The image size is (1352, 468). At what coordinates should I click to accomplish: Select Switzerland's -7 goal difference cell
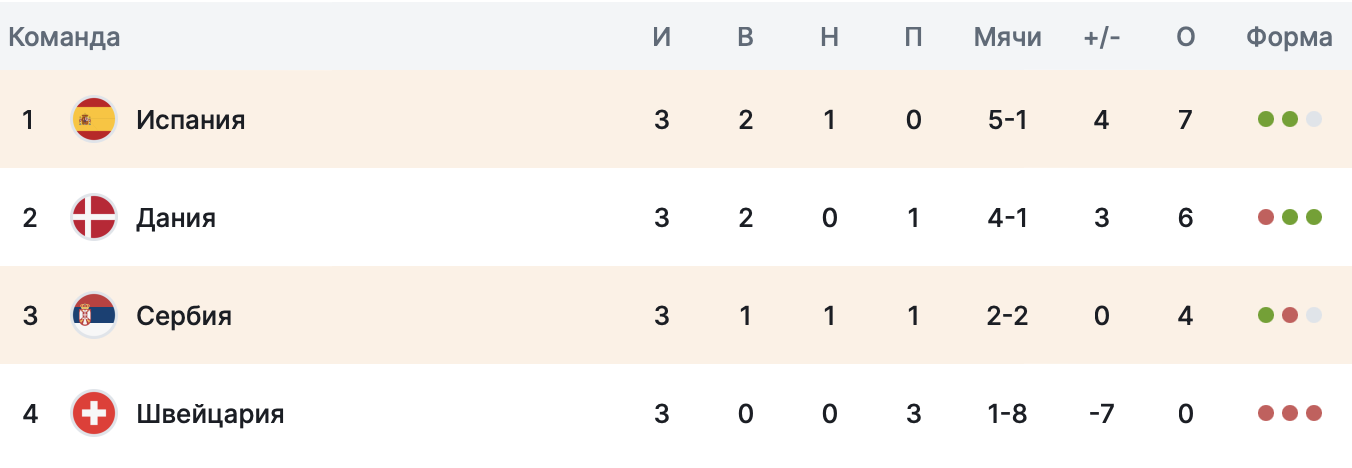(1102, 414)
